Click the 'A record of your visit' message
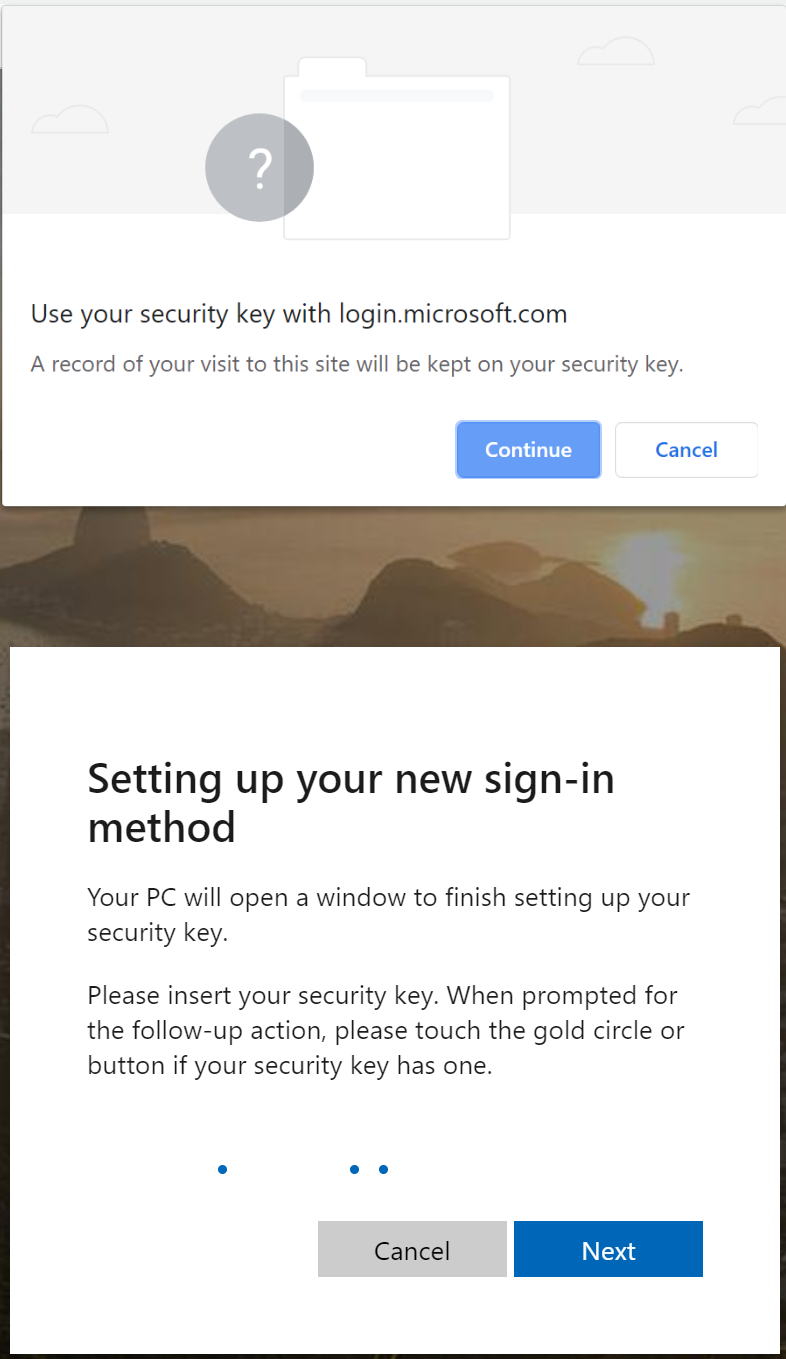The height and width of the screenshot is (1359, 786). pos(357,364)
